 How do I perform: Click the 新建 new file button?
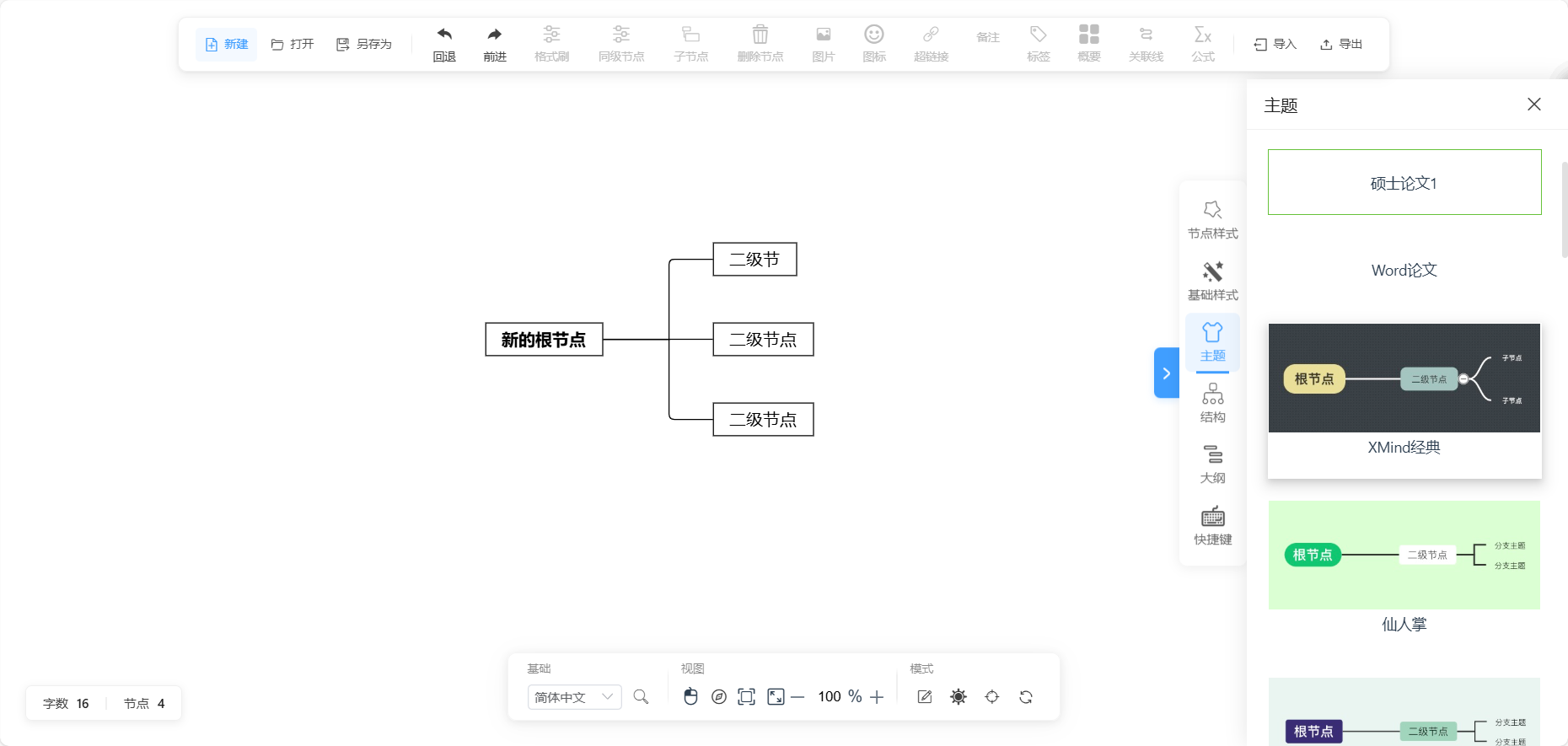click(227, 44)
